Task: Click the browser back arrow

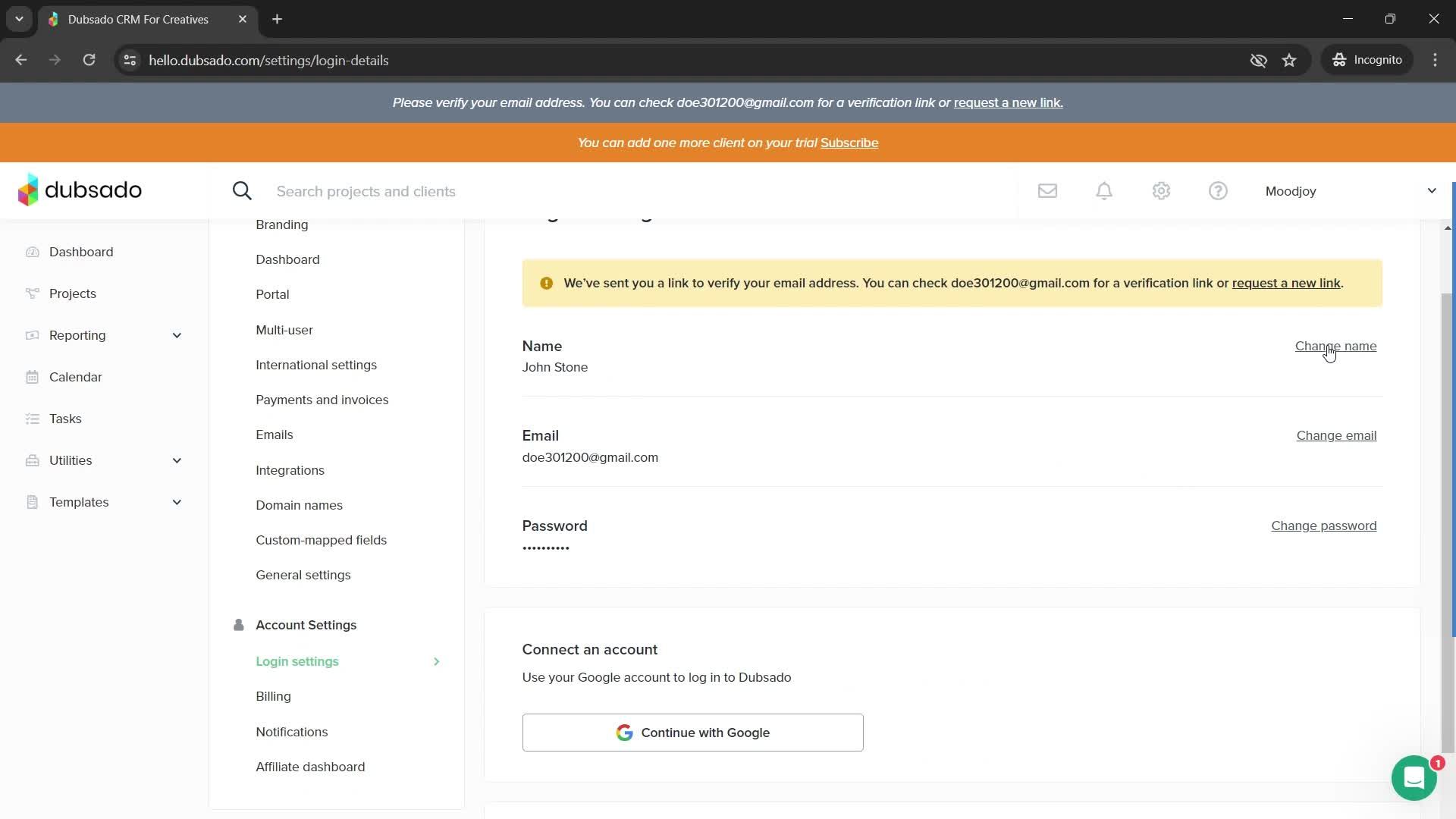Action: 20,60
